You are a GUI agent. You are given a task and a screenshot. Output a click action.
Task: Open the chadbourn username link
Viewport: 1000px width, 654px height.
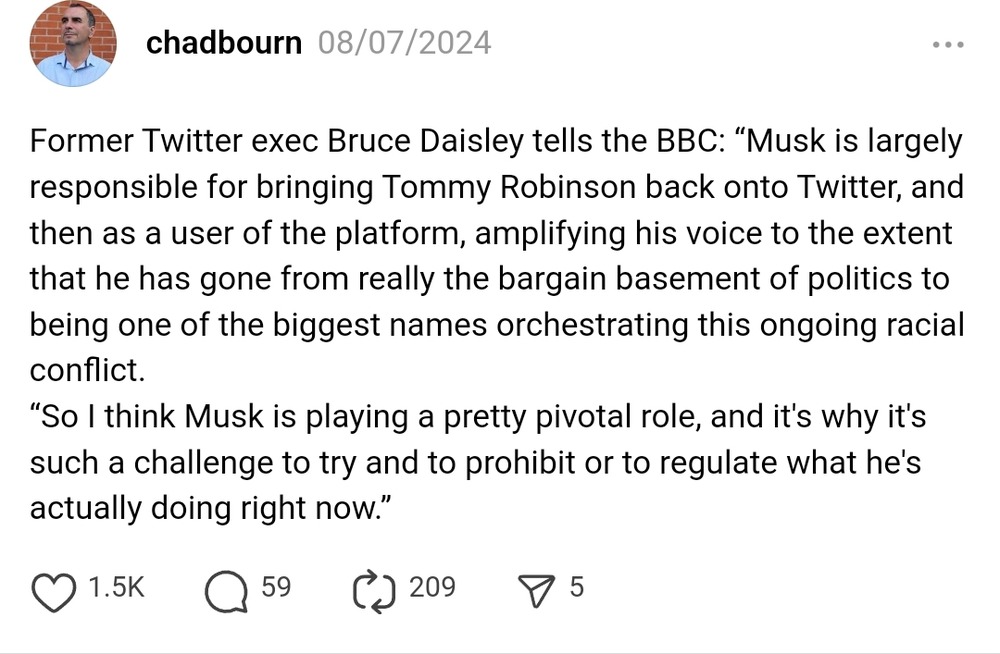click(x=224, y=43)
